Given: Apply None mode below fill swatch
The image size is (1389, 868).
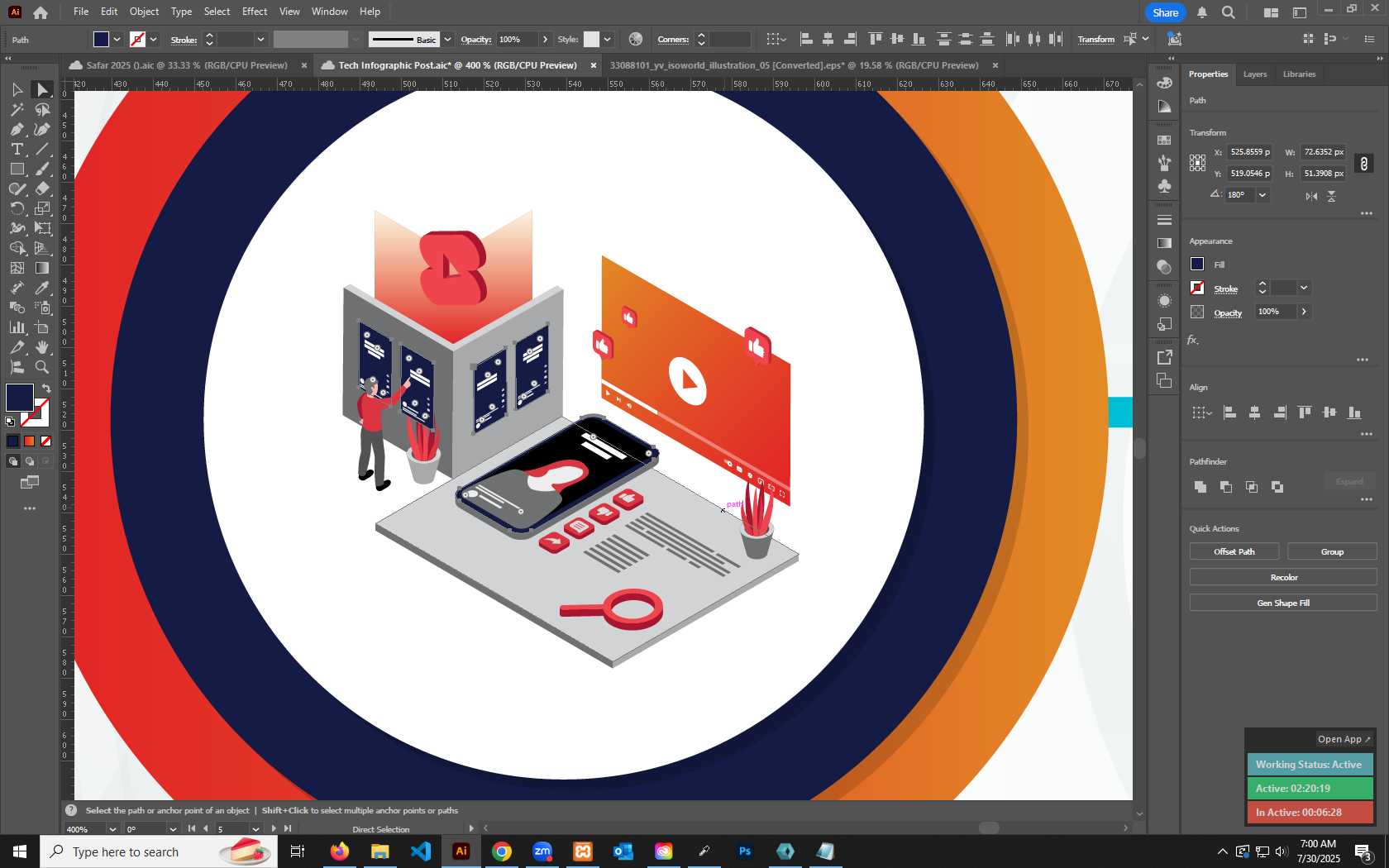Looking at the screenshot, I should pos(46,441).
